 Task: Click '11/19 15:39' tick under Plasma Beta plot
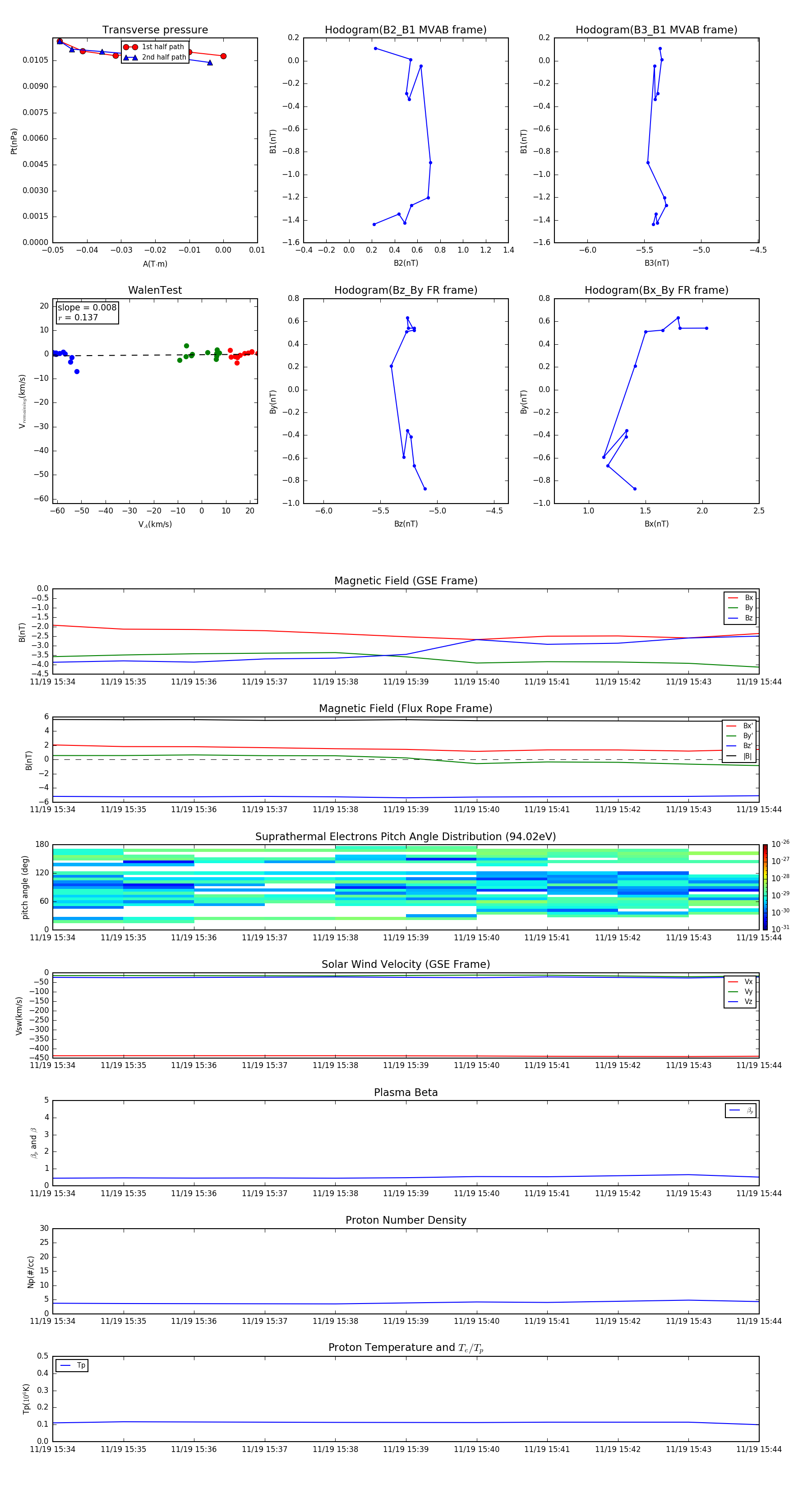[406, 1193]
